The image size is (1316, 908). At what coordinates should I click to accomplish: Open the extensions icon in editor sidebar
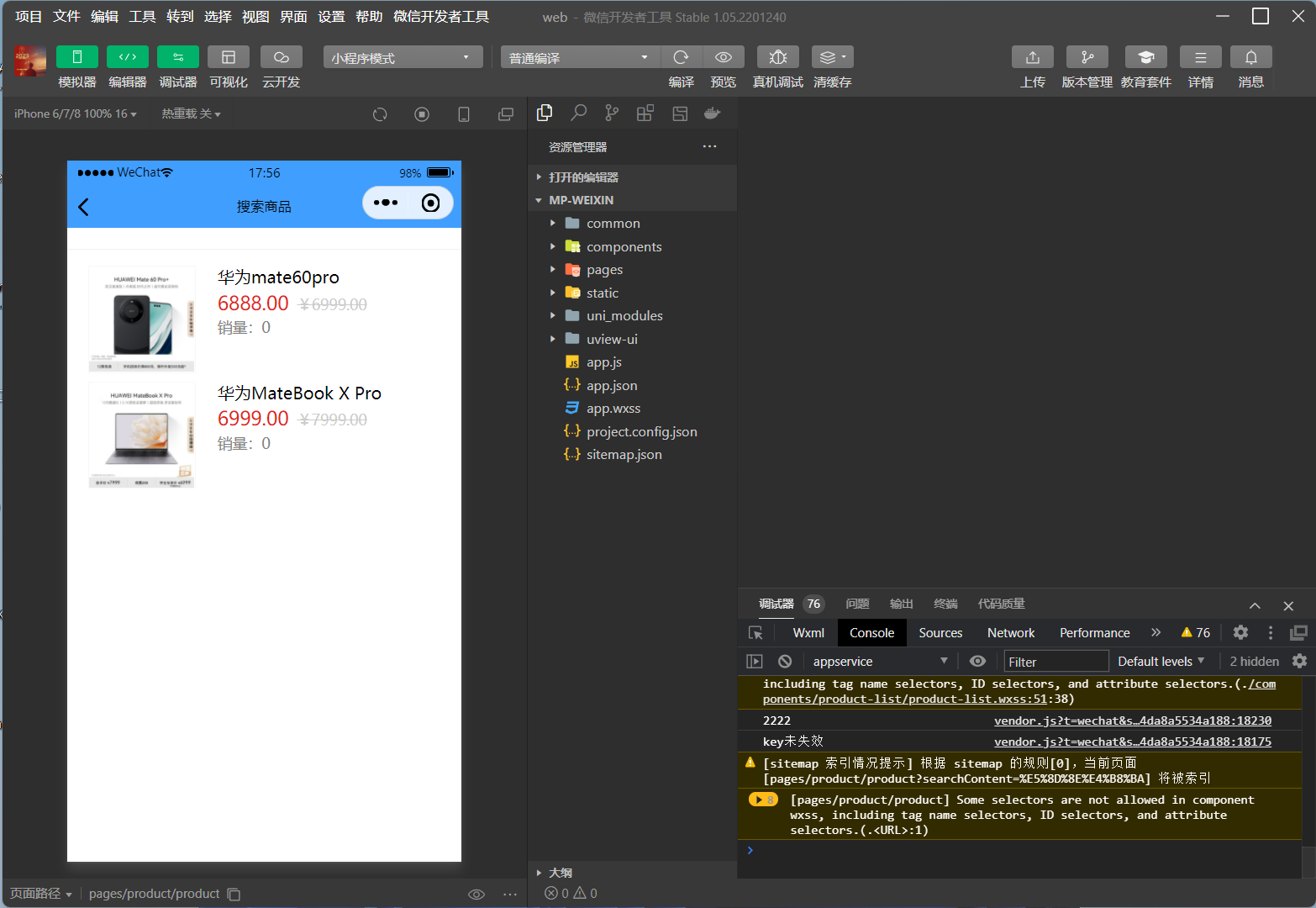coord(645,113)
